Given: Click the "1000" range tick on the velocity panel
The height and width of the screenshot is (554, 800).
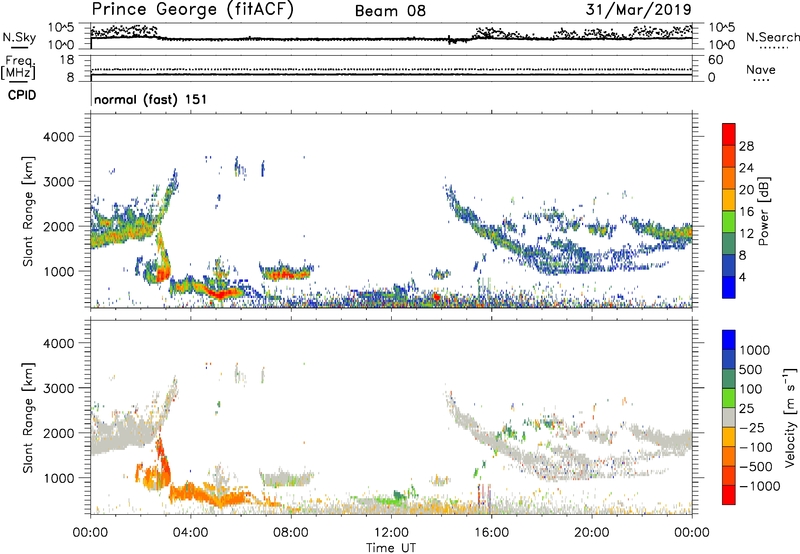Looking at the screenshot, I should point(59,478).
